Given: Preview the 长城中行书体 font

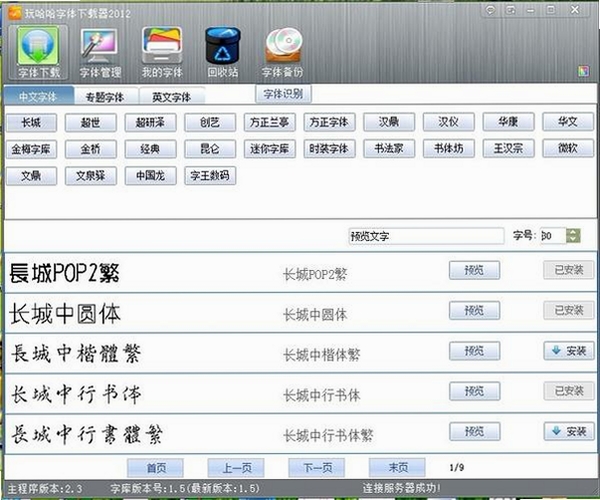Looking at the screenshot, I should [474, 391].
